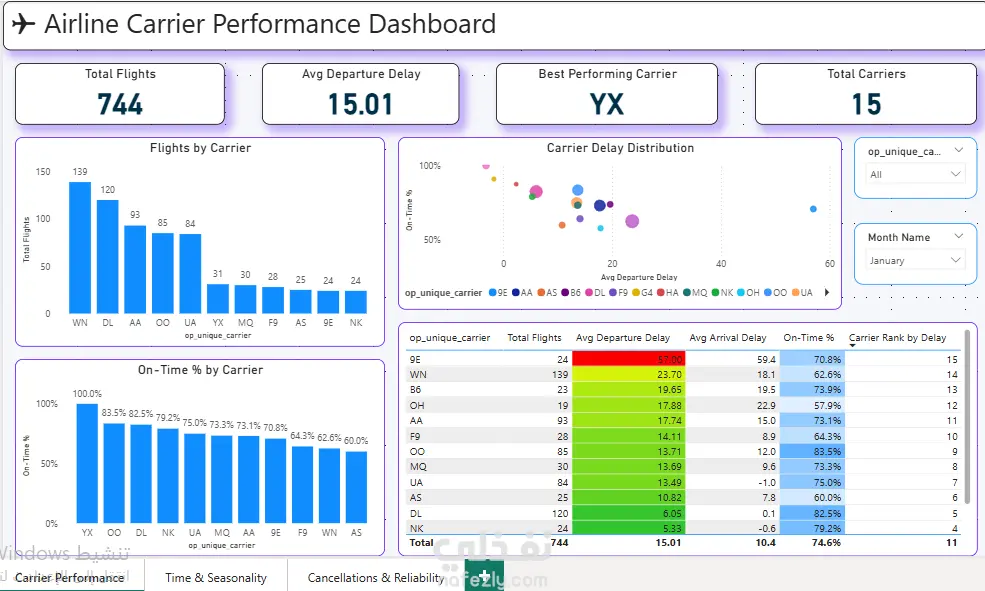The width and height of the screenshot is (985, 591).
Task: Expand the op_unique_carrier slicer header chevron
Action: [x=959, y=150]
